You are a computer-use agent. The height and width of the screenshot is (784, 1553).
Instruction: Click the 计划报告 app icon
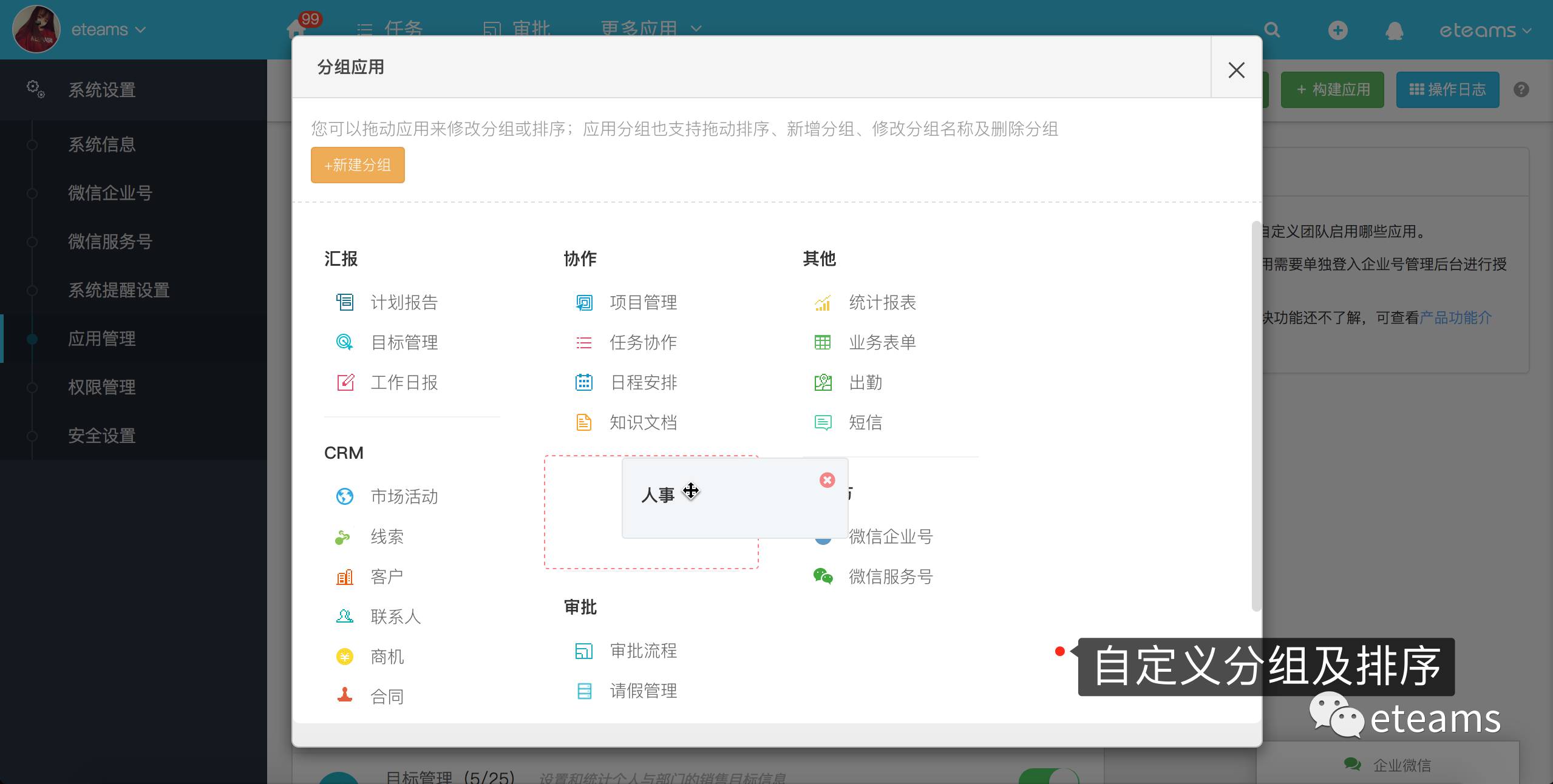pyautogui.click(x=345, y=302)
